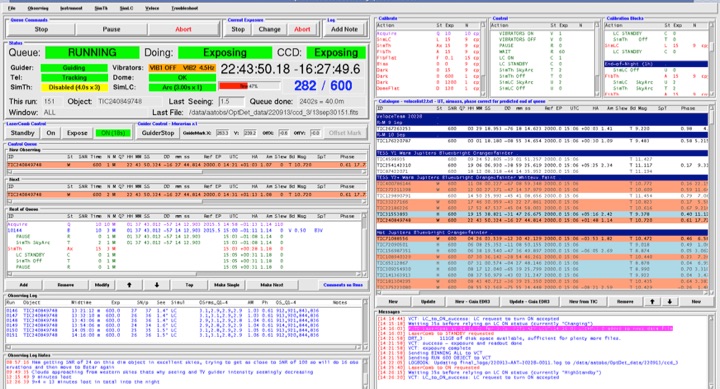Image resolution: width=720 pixels, height=389 pixels.
Task: Select TIC240849748 row in Now Observing
Action: coord(186,165)
